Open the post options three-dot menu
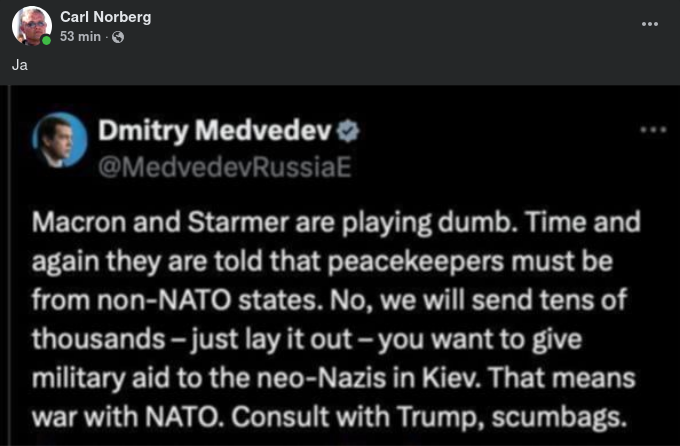680x446 pixels. [650, 24]
